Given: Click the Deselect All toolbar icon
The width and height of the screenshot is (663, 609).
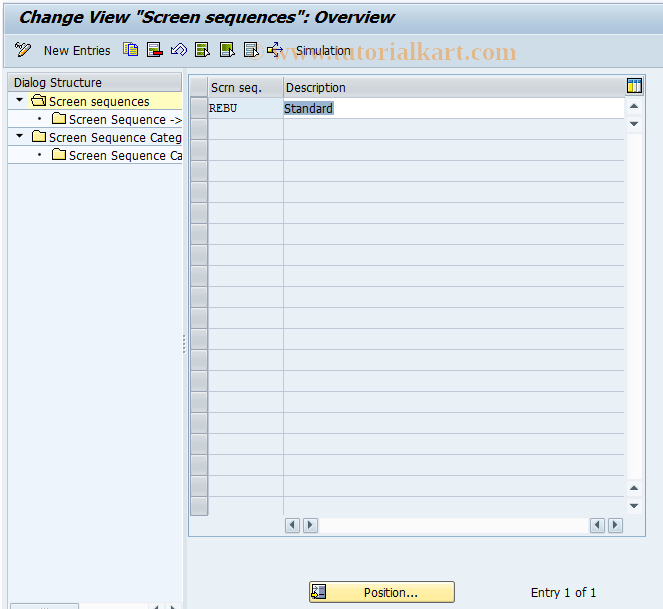Looking at the screenshot, I should [x=251, y=50].
